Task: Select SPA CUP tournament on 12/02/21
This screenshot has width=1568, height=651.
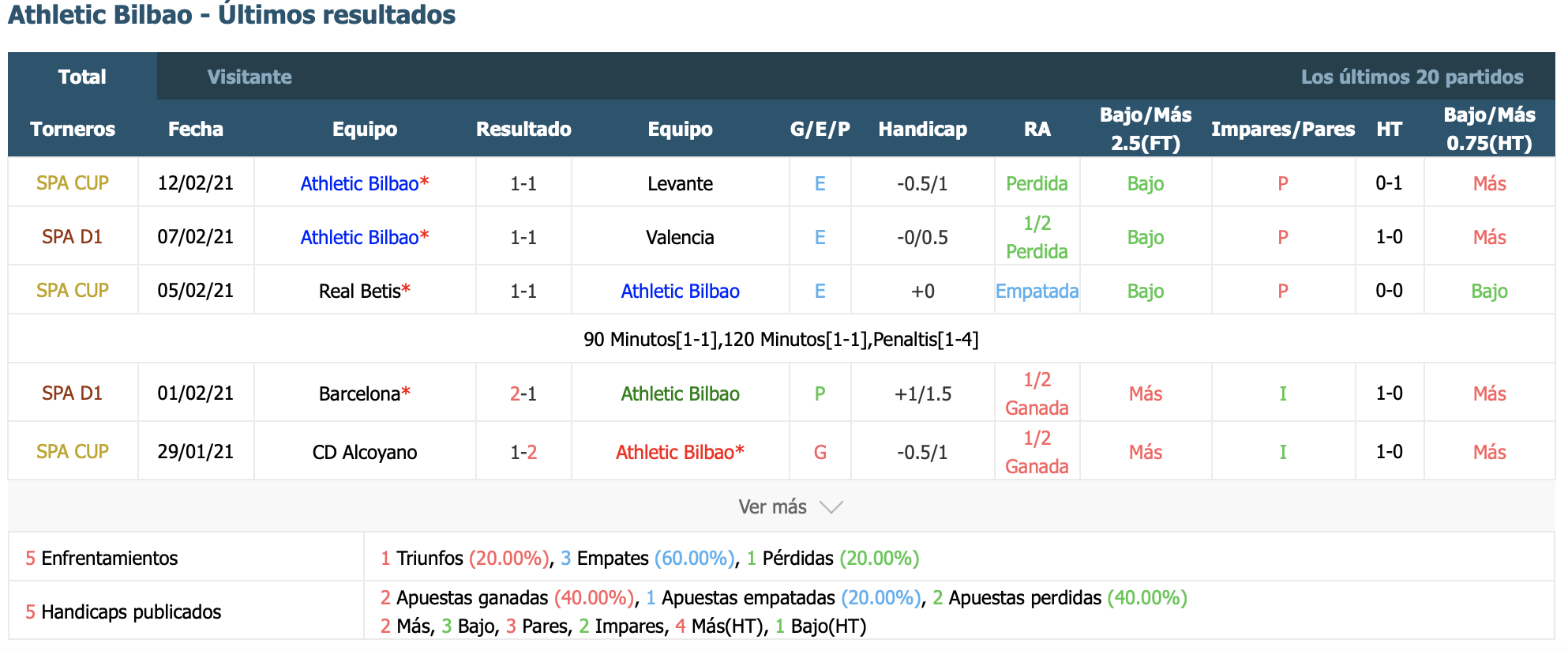Action: [x=73, y=183]
